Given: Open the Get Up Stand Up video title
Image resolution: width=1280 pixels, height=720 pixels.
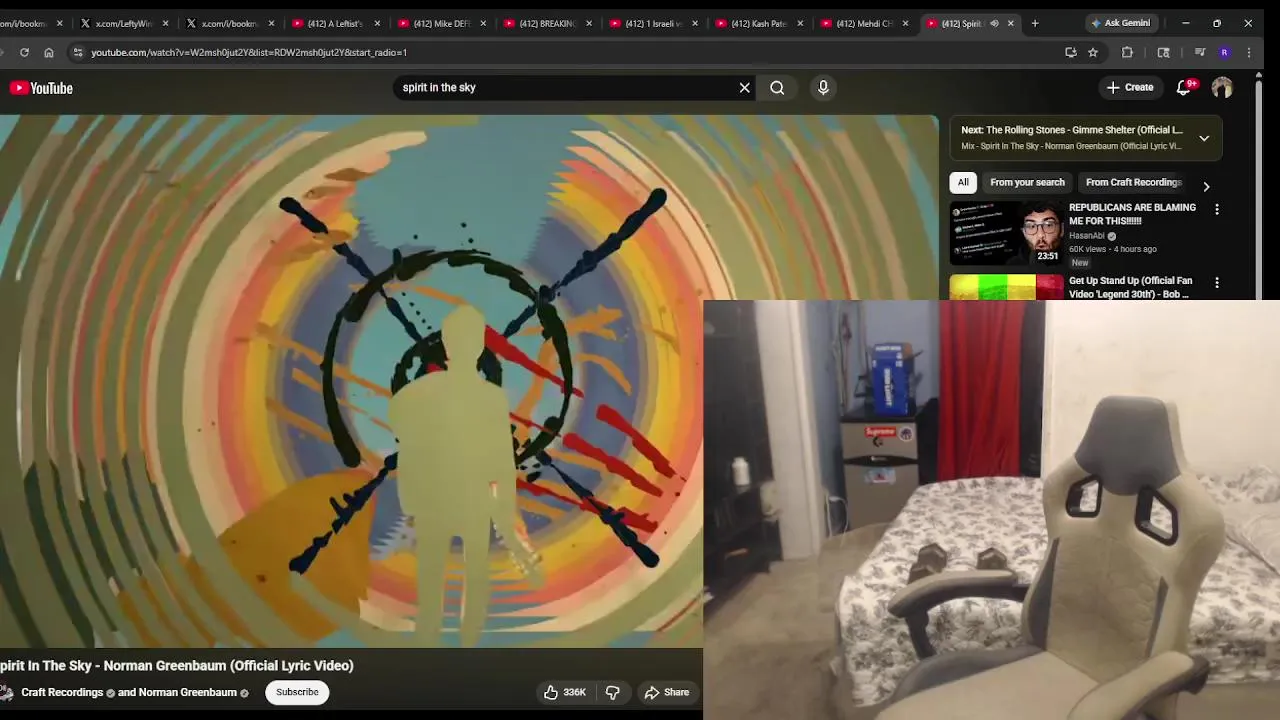Looking at the screenshot, I should [x=1130, y=288].
